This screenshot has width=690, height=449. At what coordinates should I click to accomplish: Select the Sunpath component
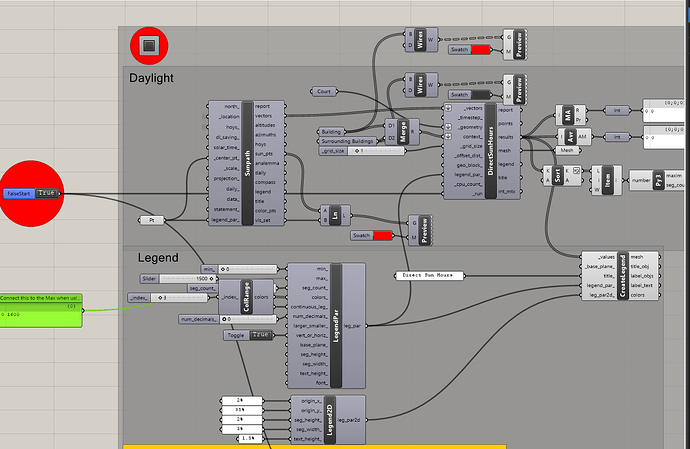click(248, 163)
